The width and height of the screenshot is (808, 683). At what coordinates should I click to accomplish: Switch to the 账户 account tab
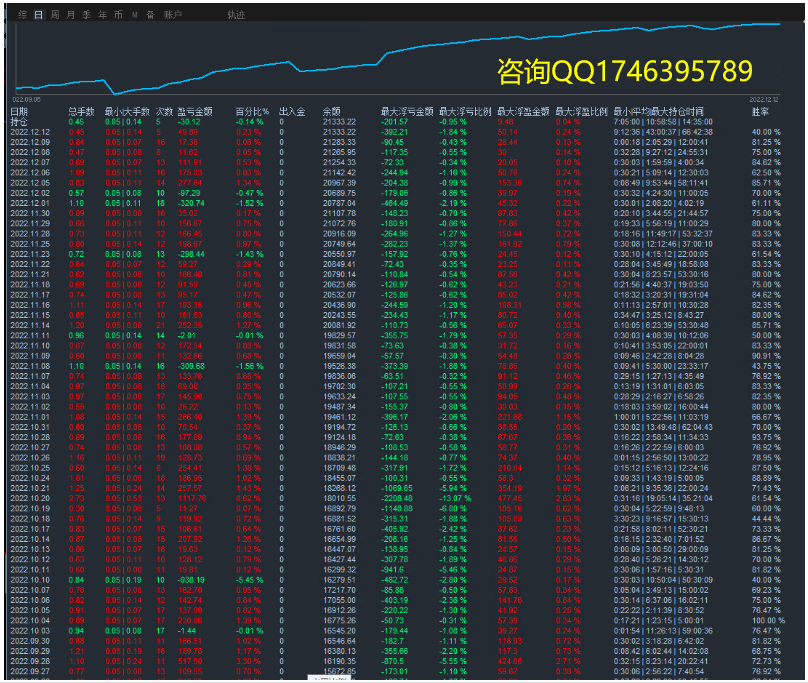pos(173,15)
